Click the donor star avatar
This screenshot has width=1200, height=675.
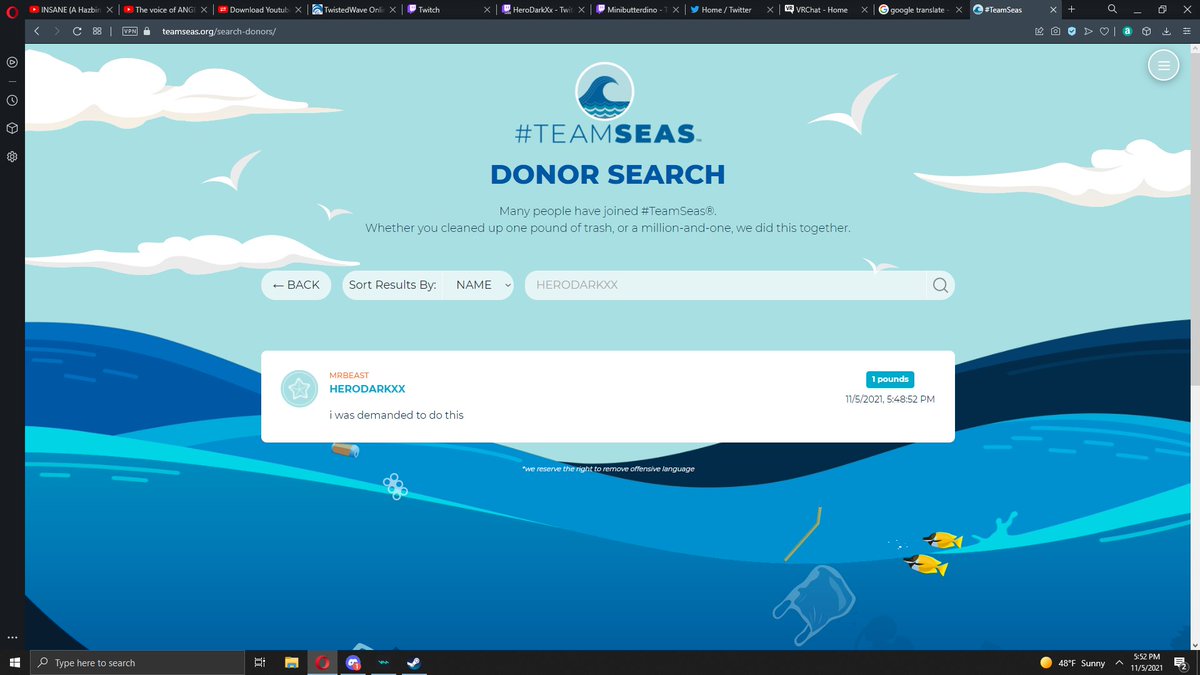(x=299, y=389)
